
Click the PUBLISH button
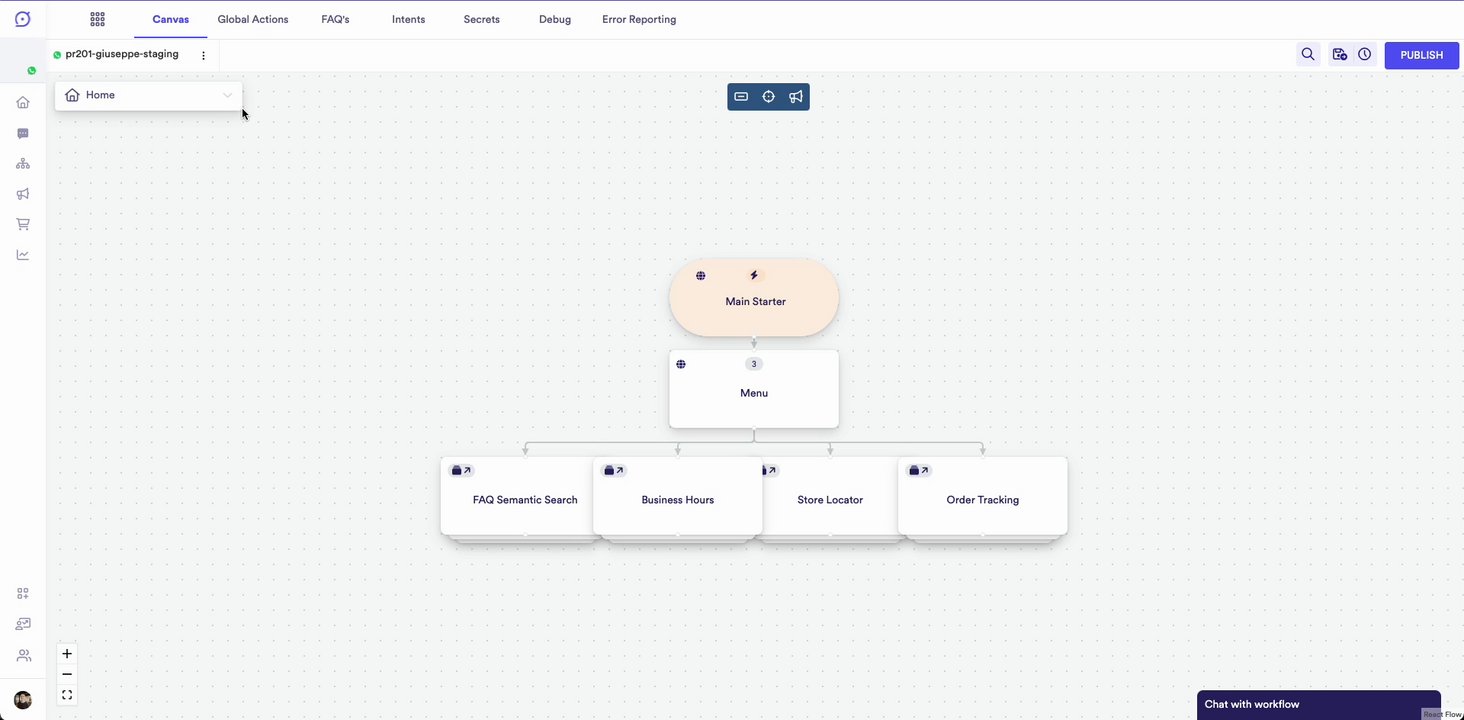click(1421, 55)
